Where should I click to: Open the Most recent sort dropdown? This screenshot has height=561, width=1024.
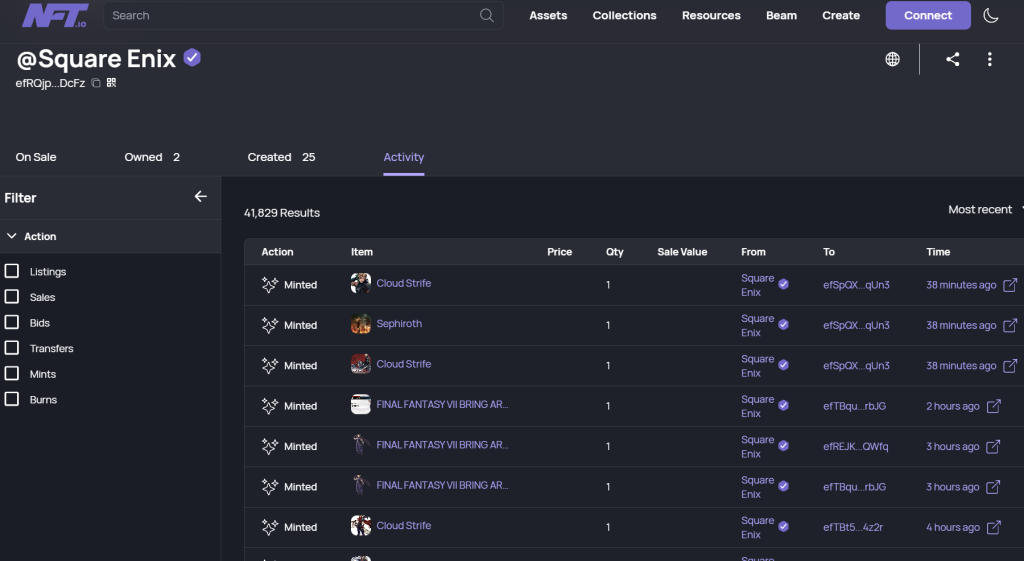click(x=984, y=210)
